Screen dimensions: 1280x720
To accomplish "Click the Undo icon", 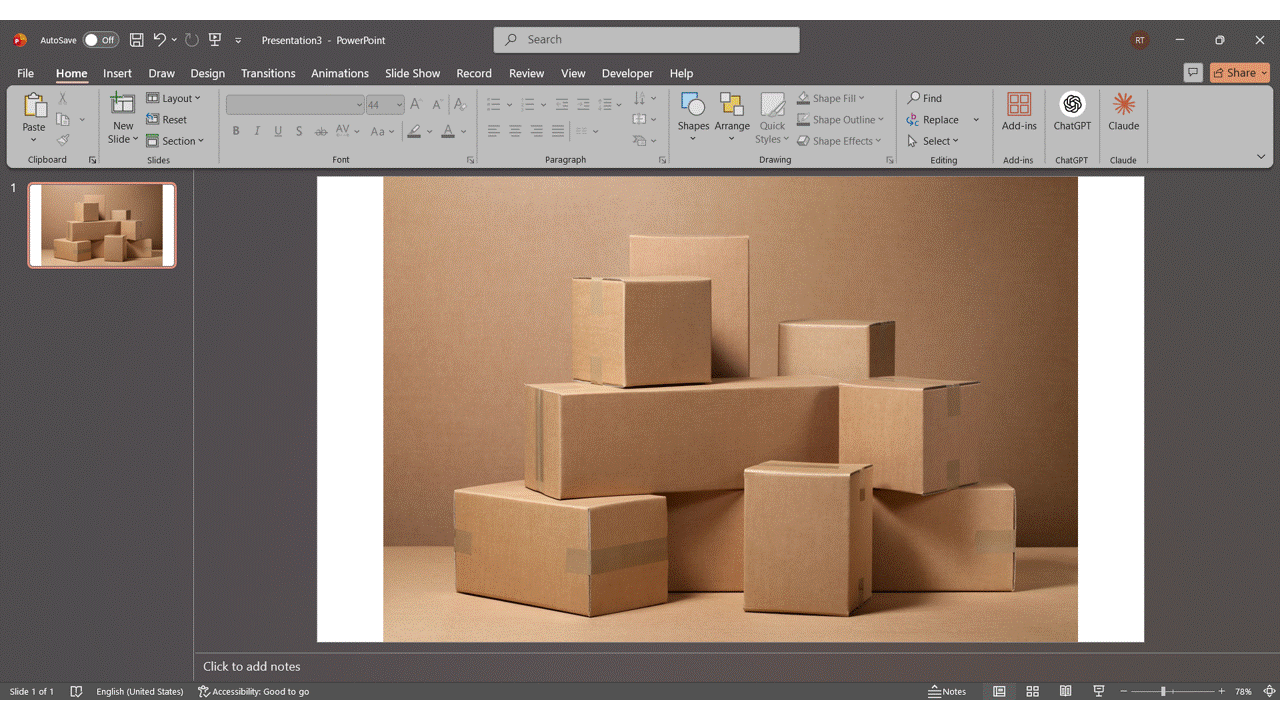I will point(159,40).
